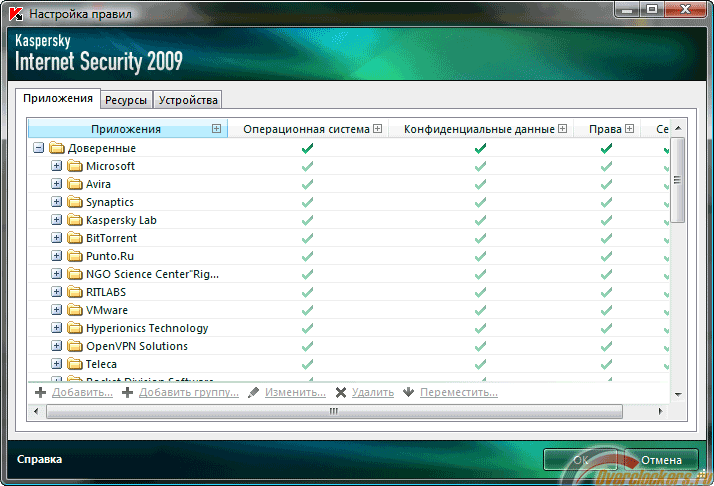
Task: Toggle Конфиденциальные данные checkmark for Avira
Action: tap(480, 184)
